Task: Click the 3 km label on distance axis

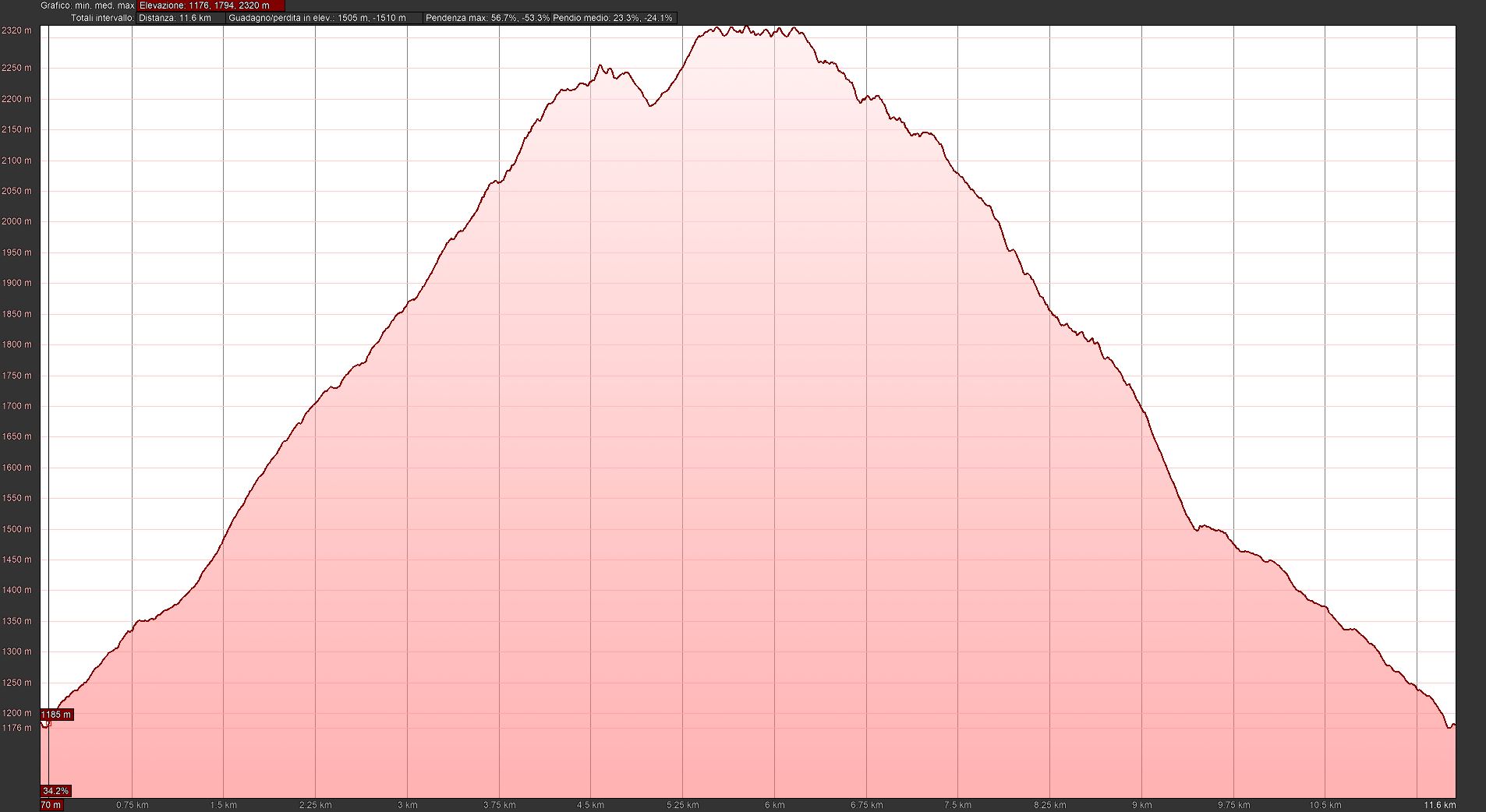Action: point(407,805)
